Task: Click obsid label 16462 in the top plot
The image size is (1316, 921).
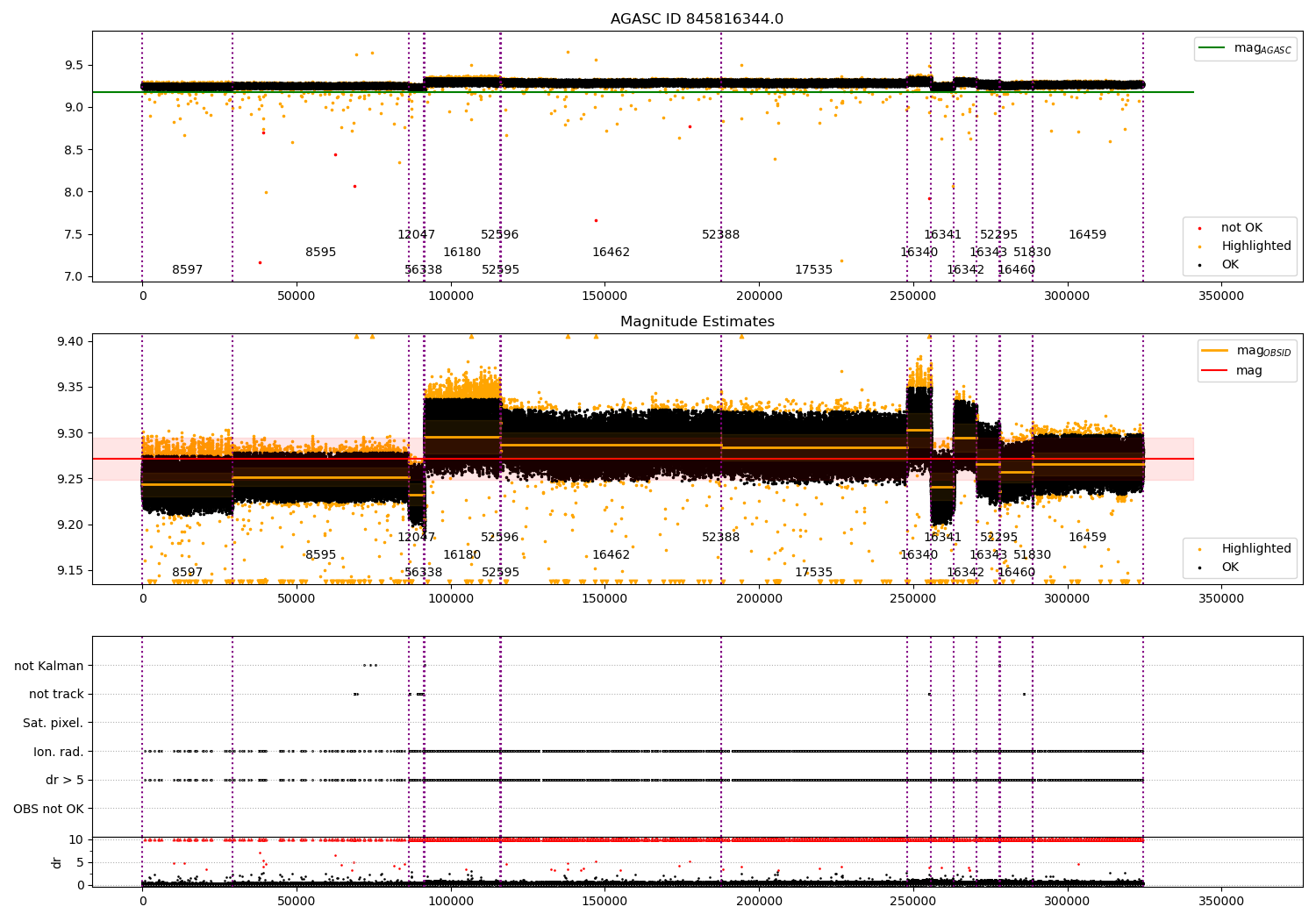Action: pyautogui.click(x=611, y=253)
